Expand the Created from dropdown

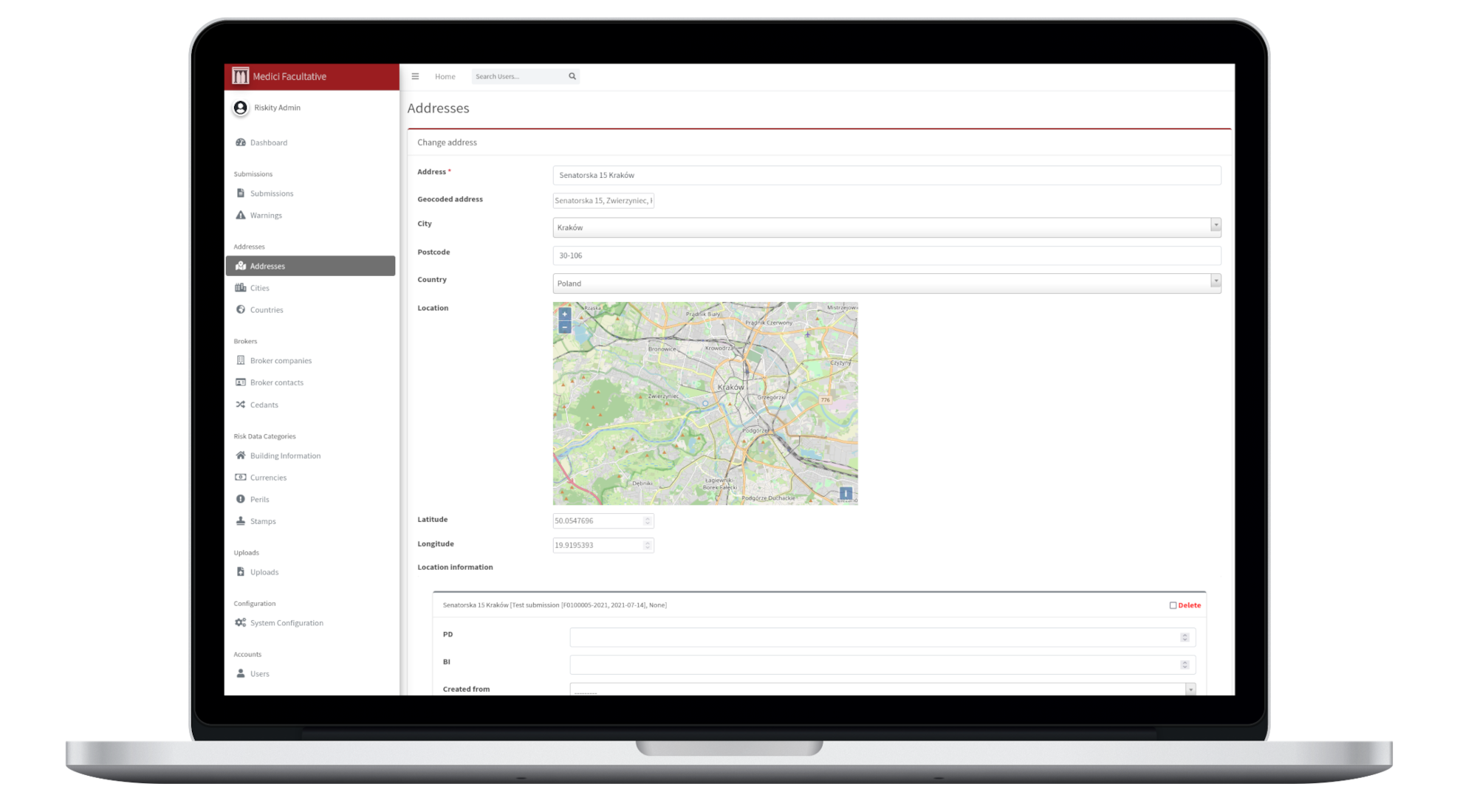point(1190,689)
